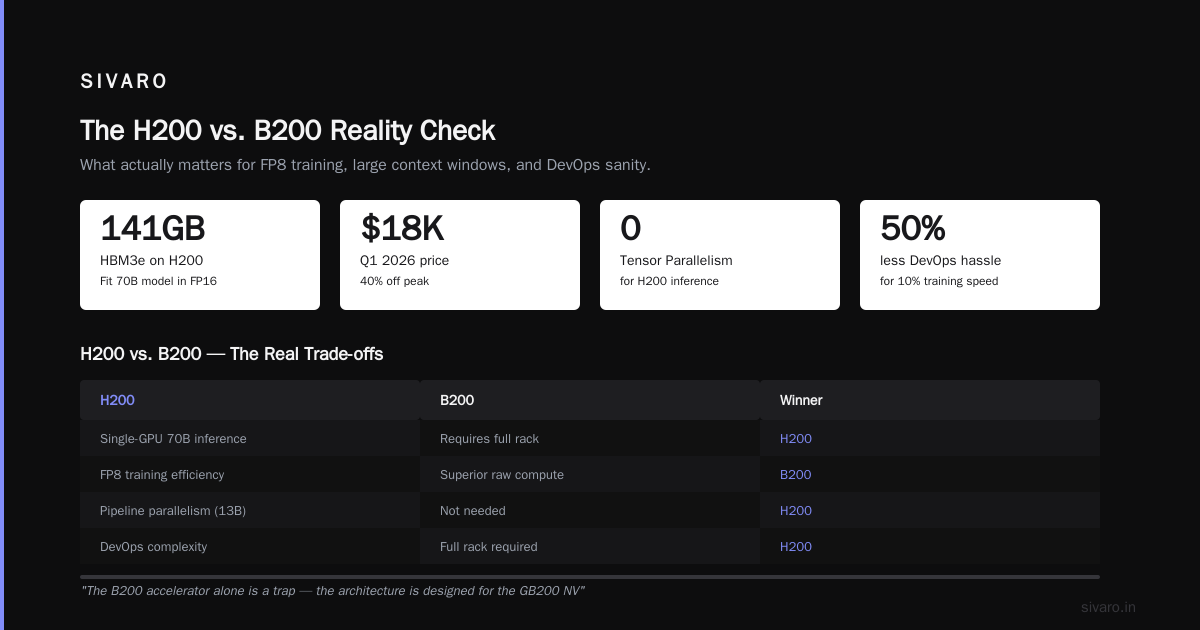
Task: Click H200 winner in DevOps complexity row
Action: coord(796,546)
